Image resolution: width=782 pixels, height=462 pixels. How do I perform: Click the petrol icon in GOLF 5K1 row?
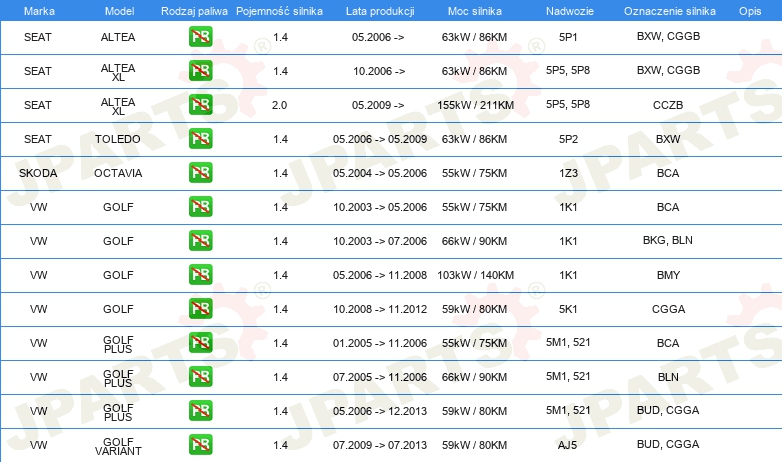click(200, 308)
